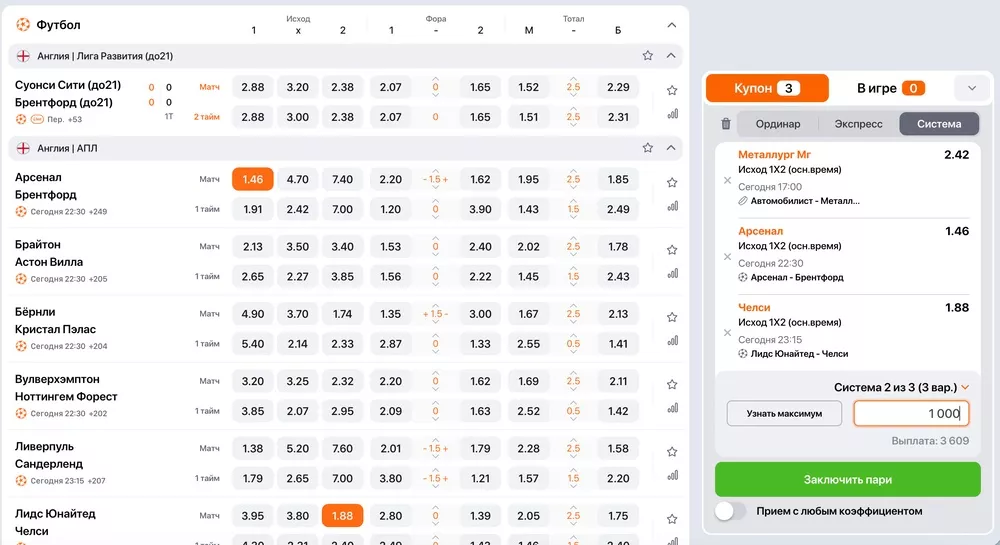Collapse the Англия АПЛ league section
Screen dimensions: 1000x545
point(671,148)
